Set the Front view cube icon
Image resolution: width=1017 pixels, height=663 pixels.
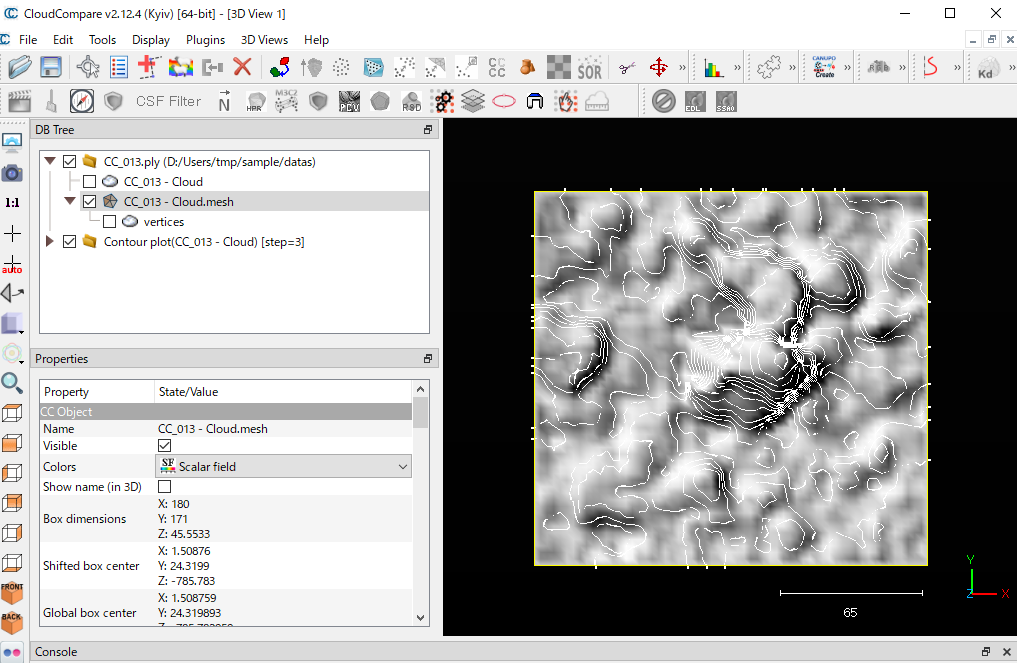point(12,593)
